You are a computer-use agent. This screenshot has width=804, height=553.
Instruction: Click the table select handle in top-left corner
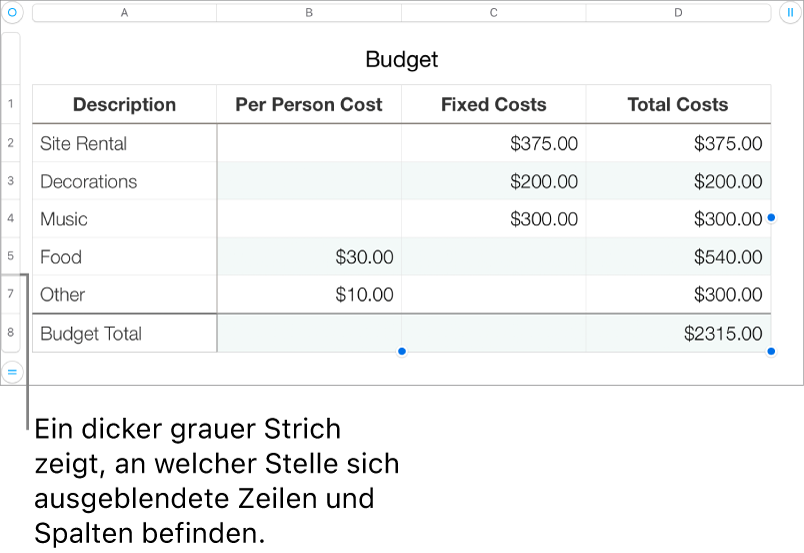[12, 13]
